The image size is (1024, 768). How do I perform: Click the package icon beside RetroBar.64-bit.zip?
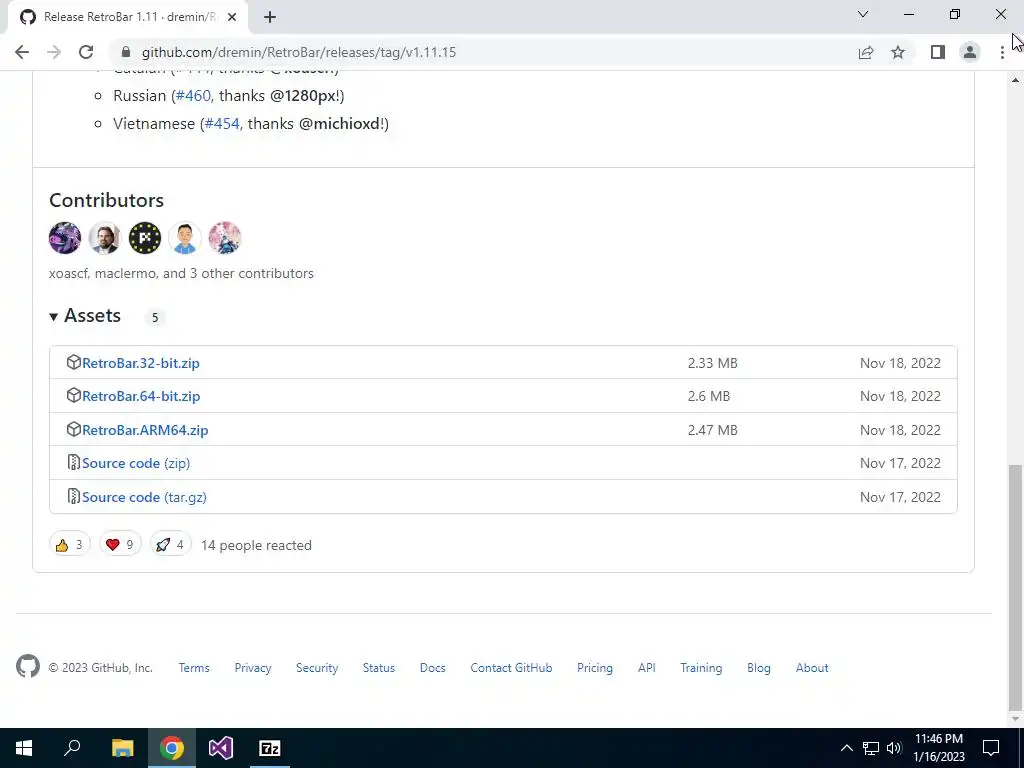(74, 396)
